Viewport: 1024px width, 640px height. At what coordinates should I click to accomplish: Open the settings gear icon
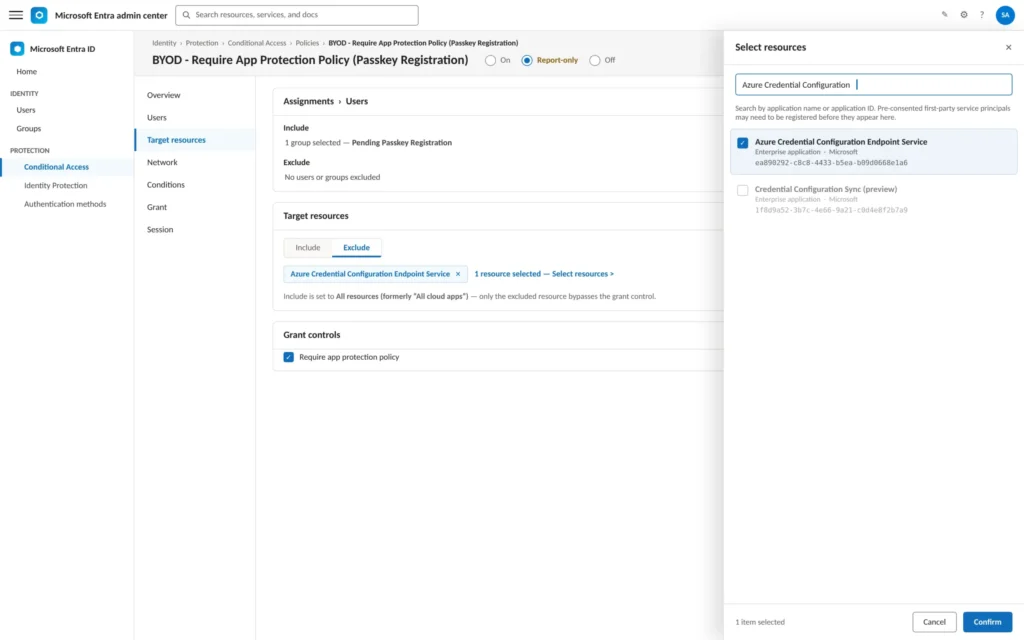coord(963,14)
